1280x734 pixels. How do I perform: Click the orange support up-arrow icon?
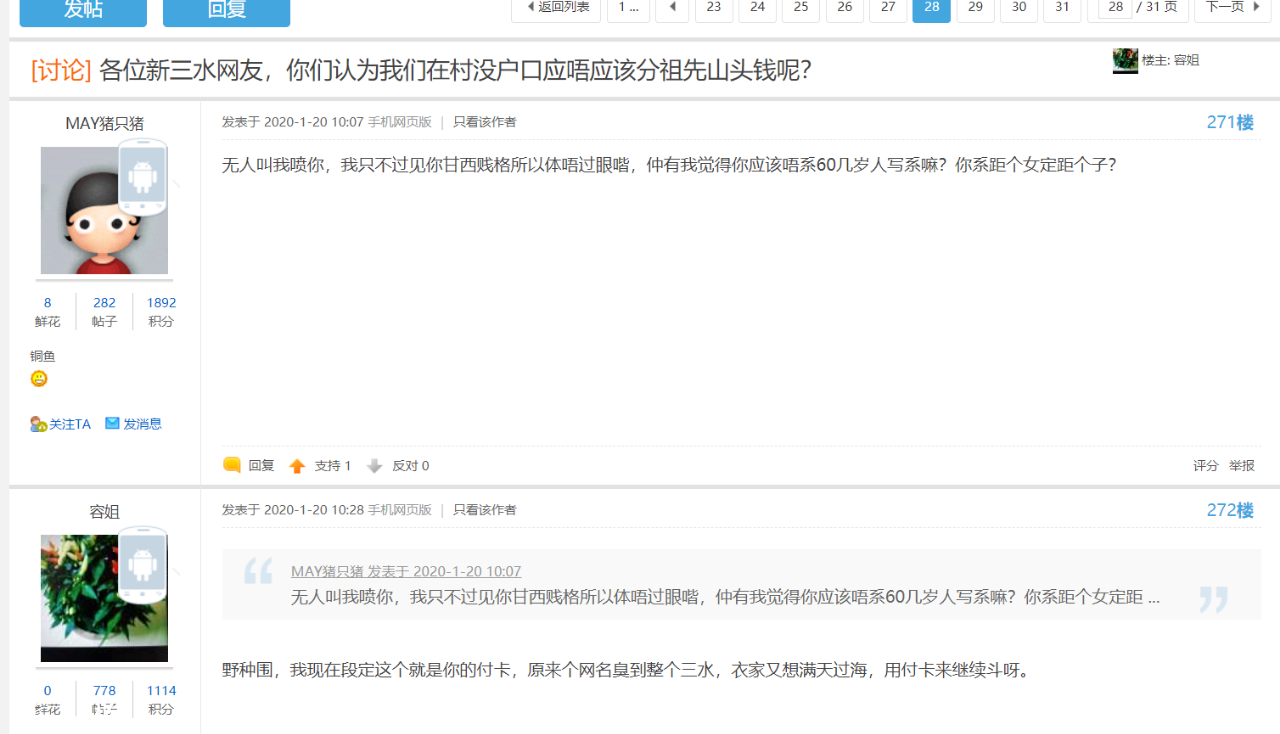pos(297,466)
